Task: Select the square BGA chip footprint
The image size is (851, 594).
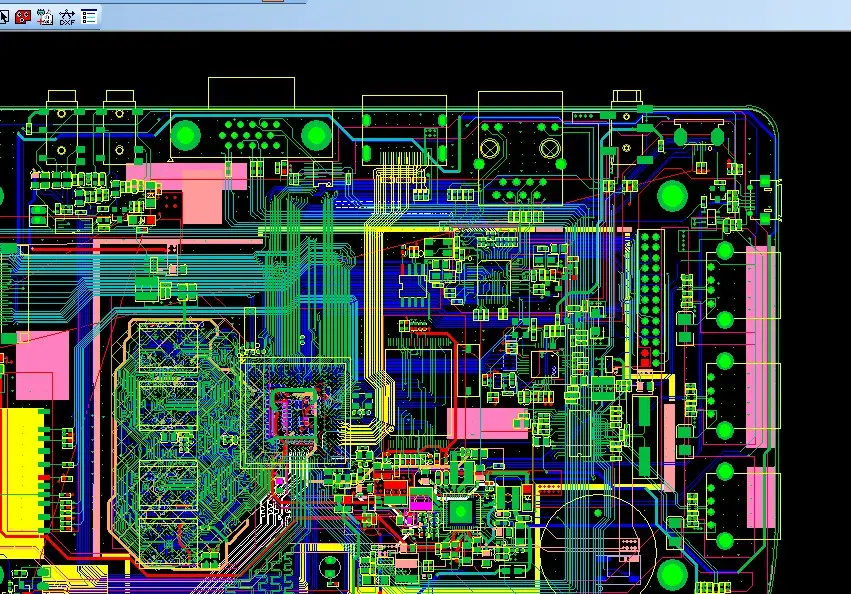Action: pos(295,410)
